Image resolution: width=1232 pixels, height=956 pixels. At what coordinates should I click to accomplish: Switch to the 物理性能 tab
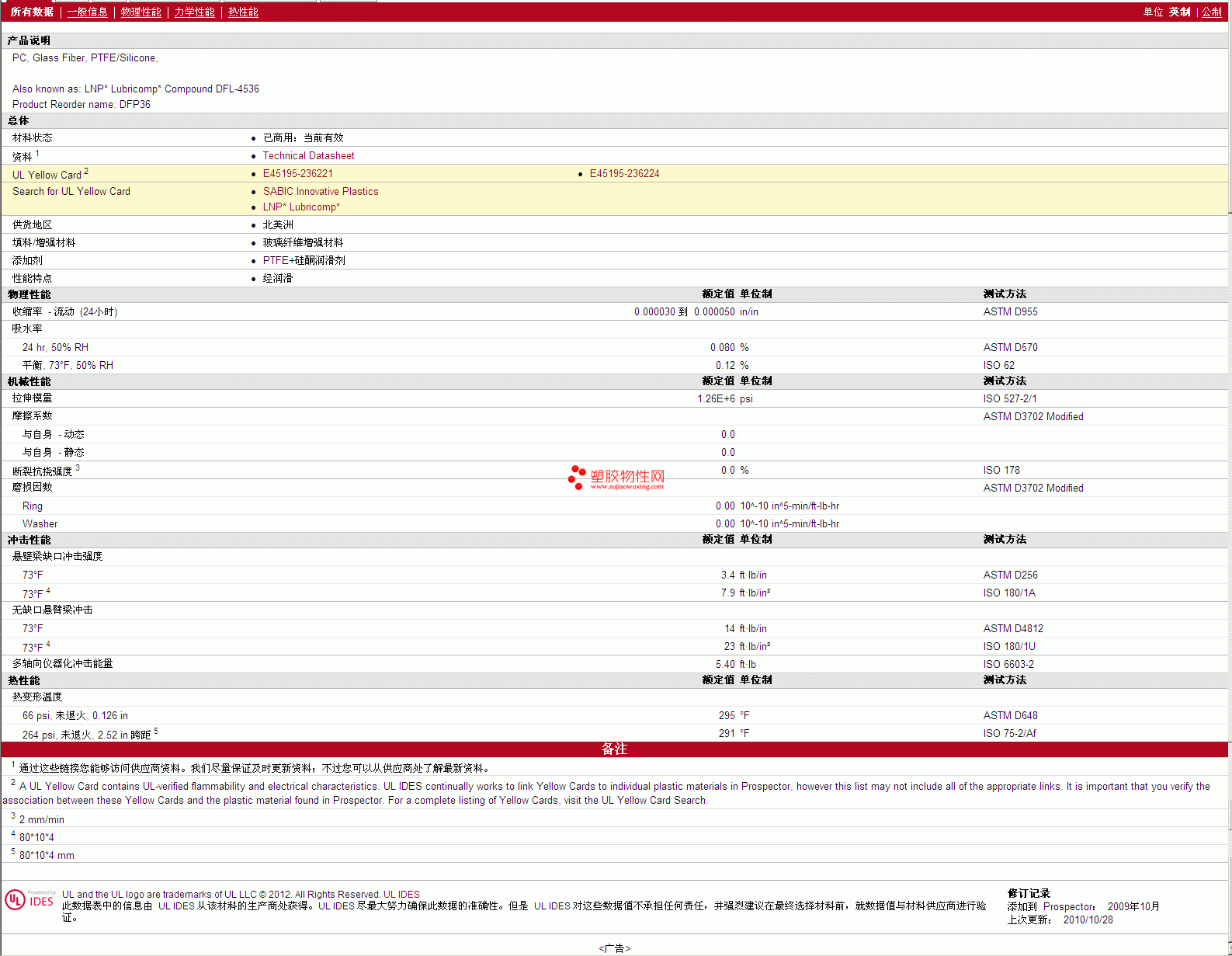point(141,12)
